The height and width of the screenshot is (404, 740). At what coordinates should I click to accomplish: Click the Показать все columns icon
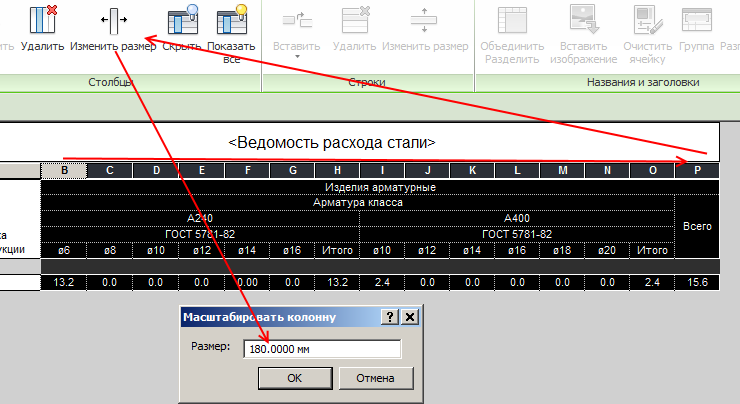pyautogui.click(x=232, y=19)
